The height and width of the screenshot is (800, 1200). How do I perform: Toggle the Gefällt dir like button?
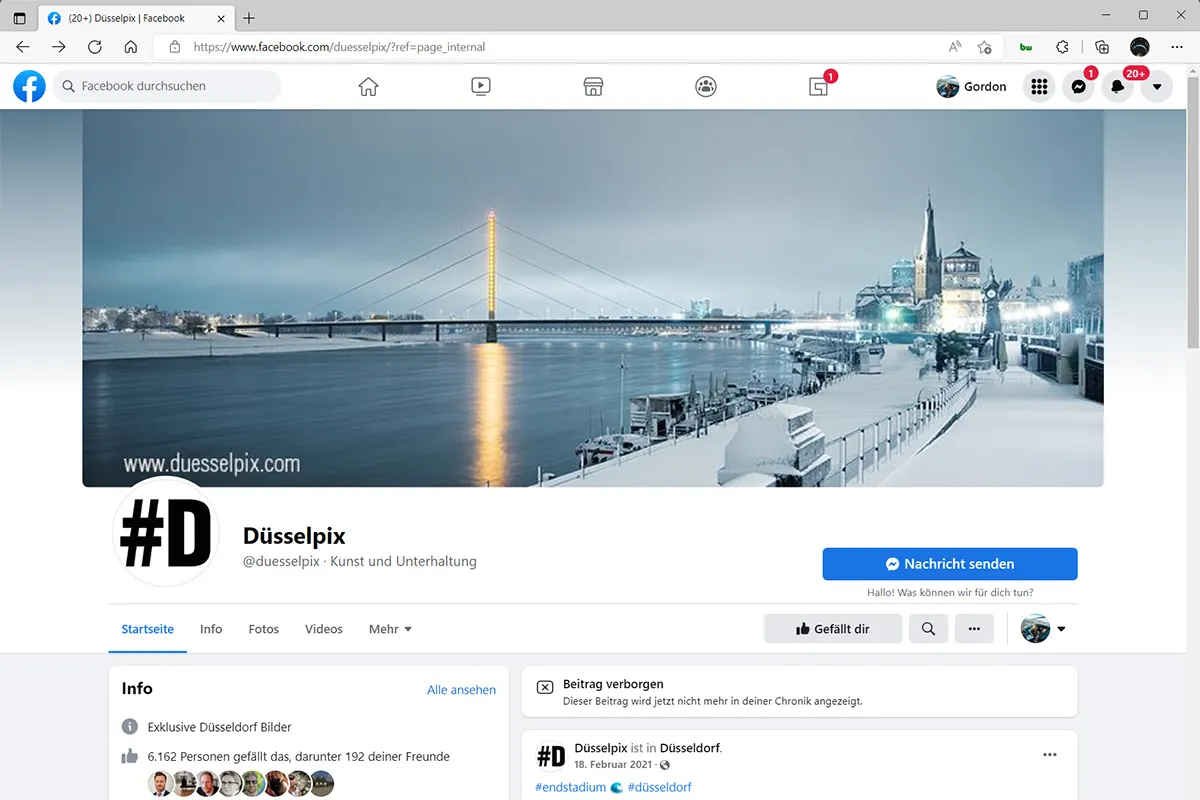click(x=833, y=629)
